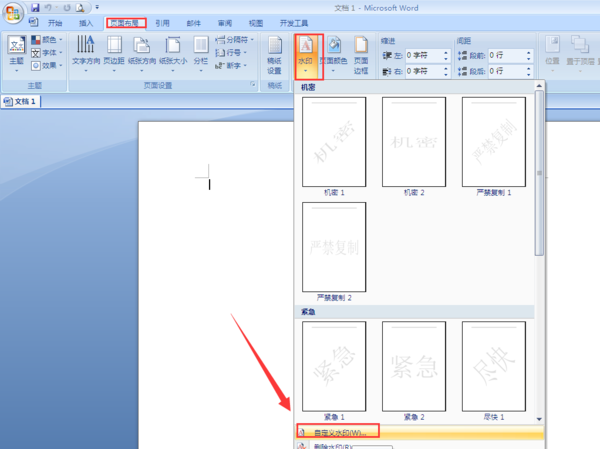600x449 pixels.
Task: Click the watermark gallery scrollbar thumb
Action: coord(539,173)
